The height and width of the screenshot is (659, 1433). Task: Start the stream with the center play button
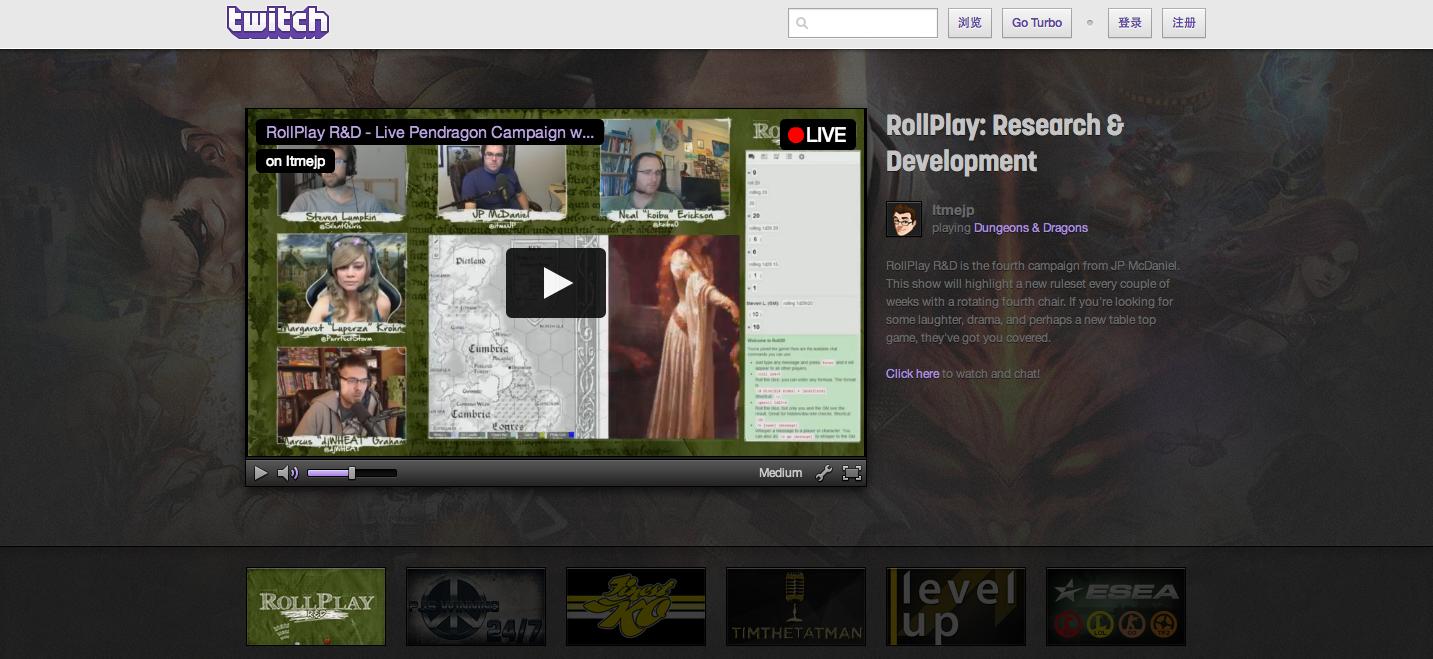click(556, 283)
